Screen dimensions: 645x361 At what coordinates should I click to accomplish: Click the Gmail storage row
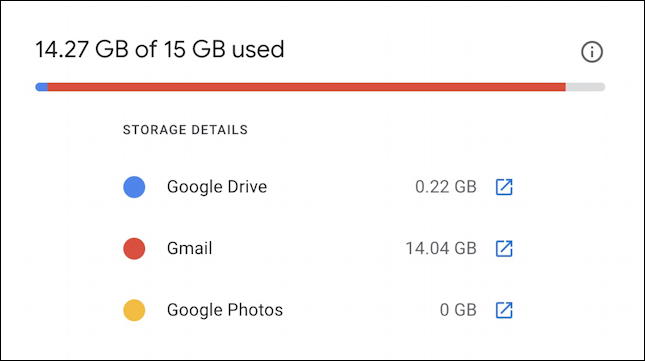coord(318,249)
